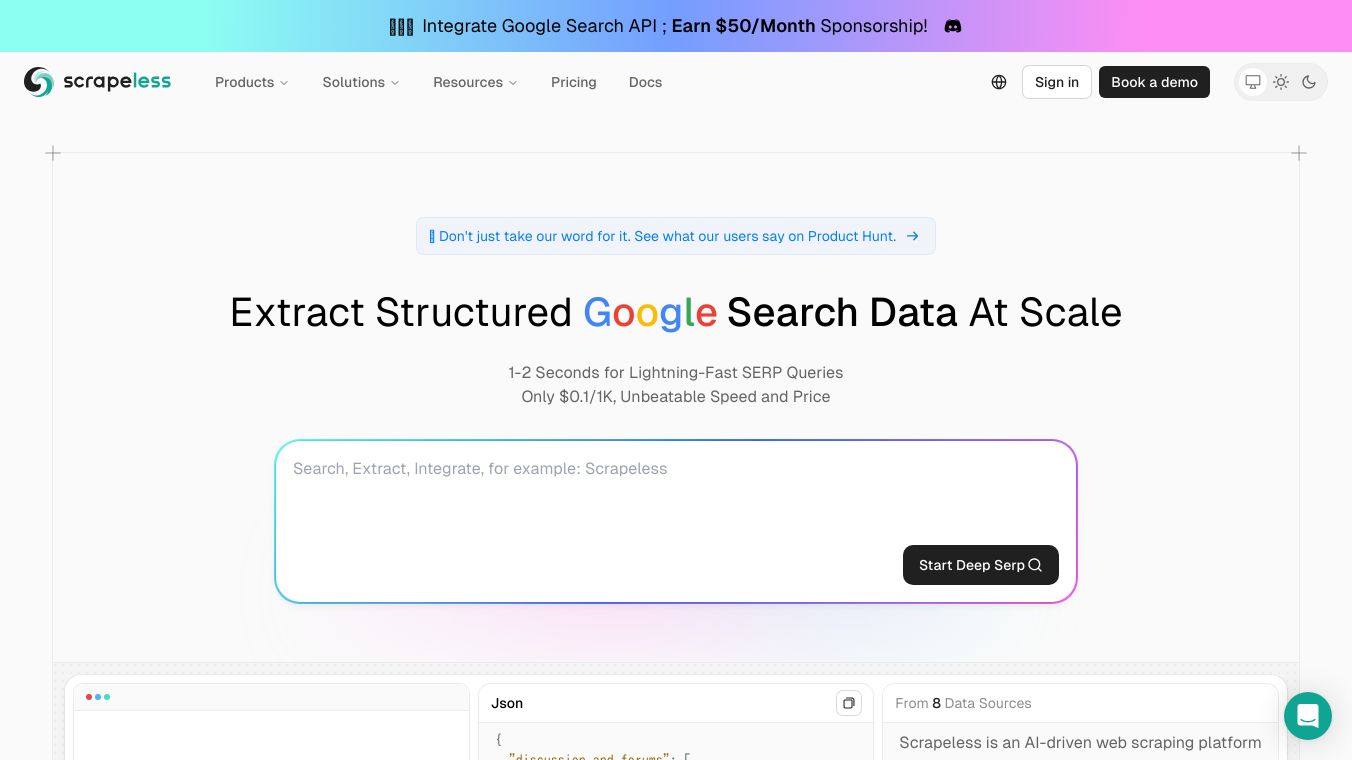
Task: Open the Discord icon in banner
Action: [x=953, y=26]
